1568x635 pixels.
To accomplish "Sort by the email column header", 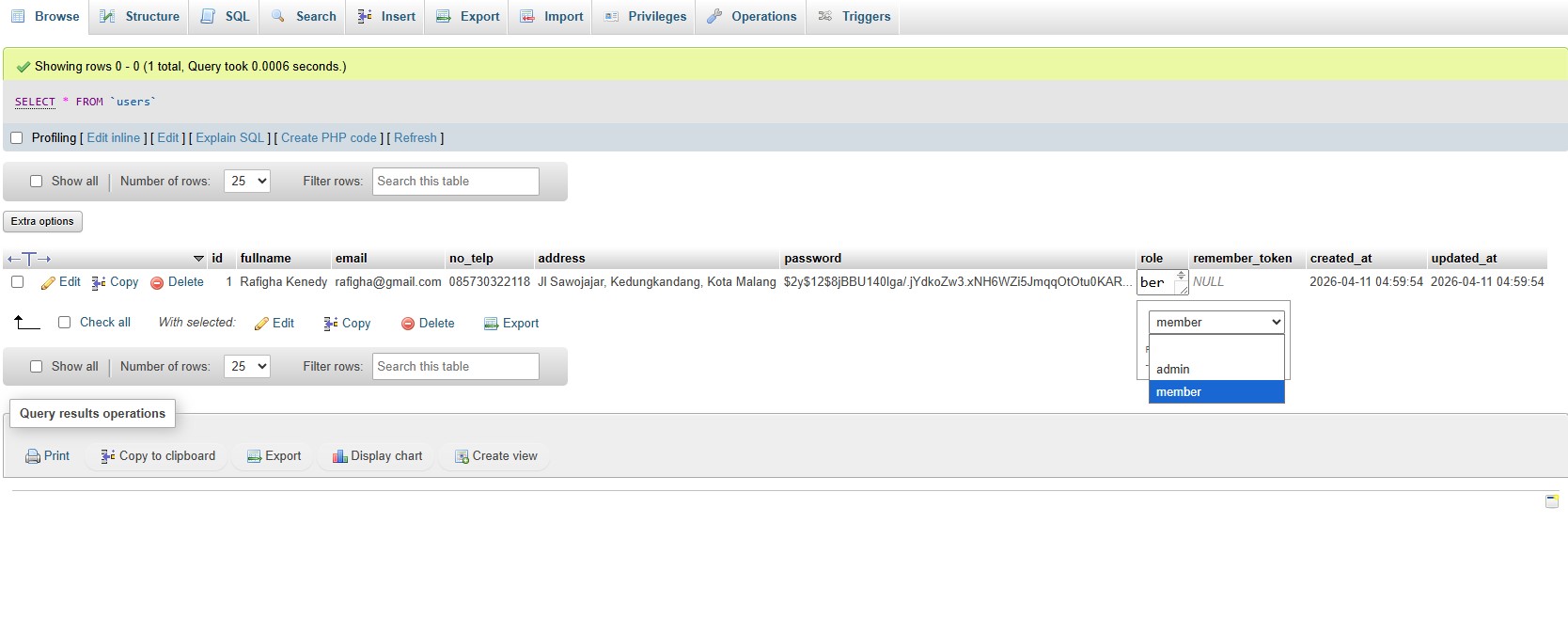I will tap(352, 259).
